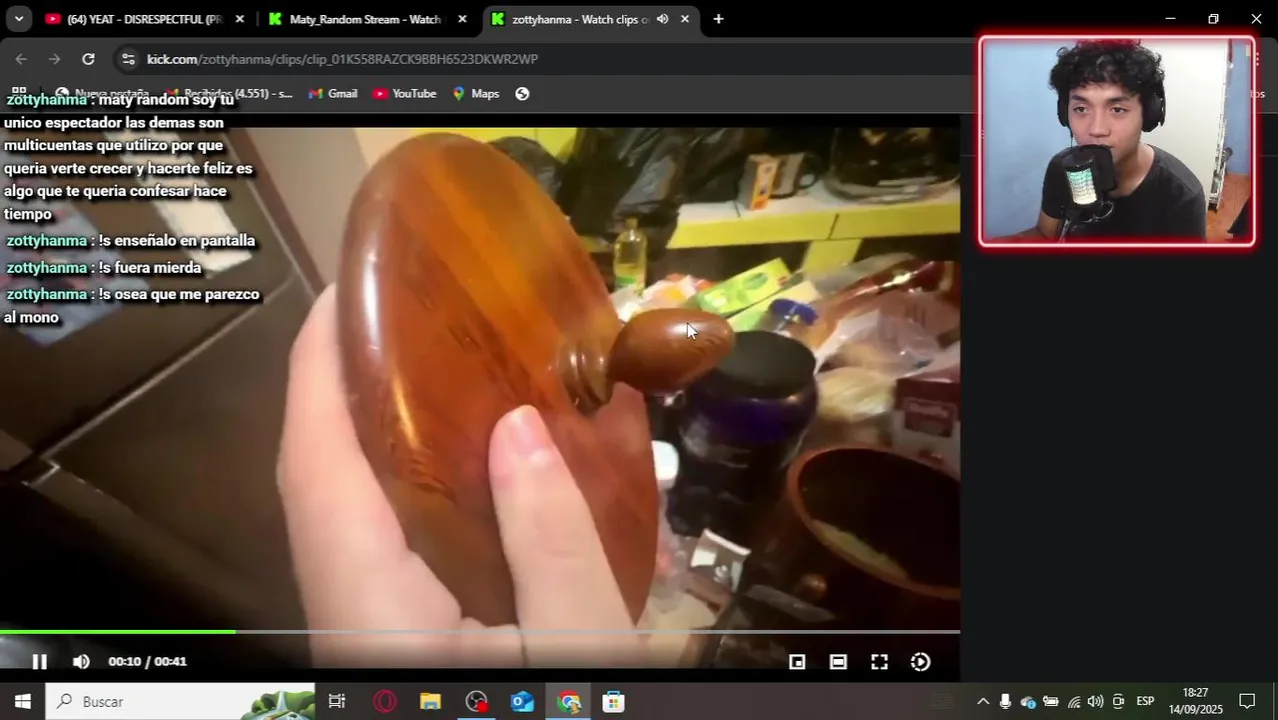Open the Recibidos (4.551) bookmark
This screenshot has width=1278, height=720.
point(229,93)
